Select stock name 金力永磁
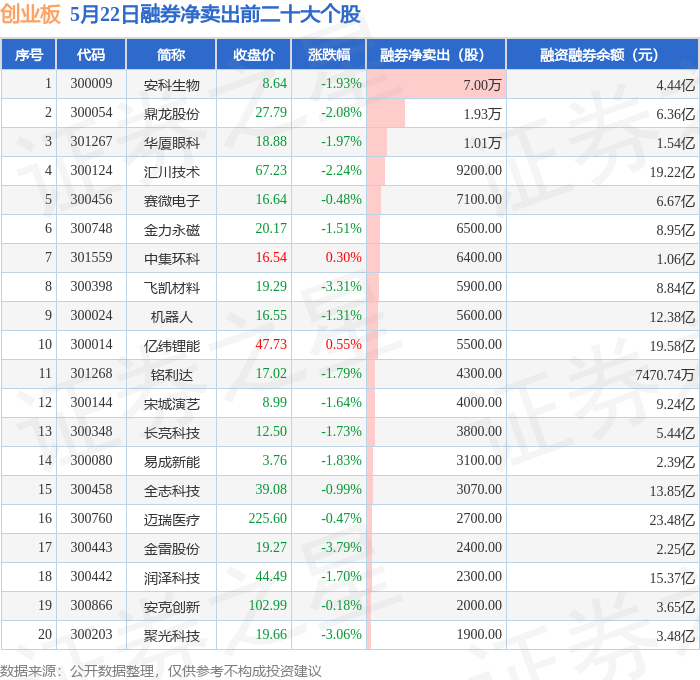700x680 pixels. point(171,230)
